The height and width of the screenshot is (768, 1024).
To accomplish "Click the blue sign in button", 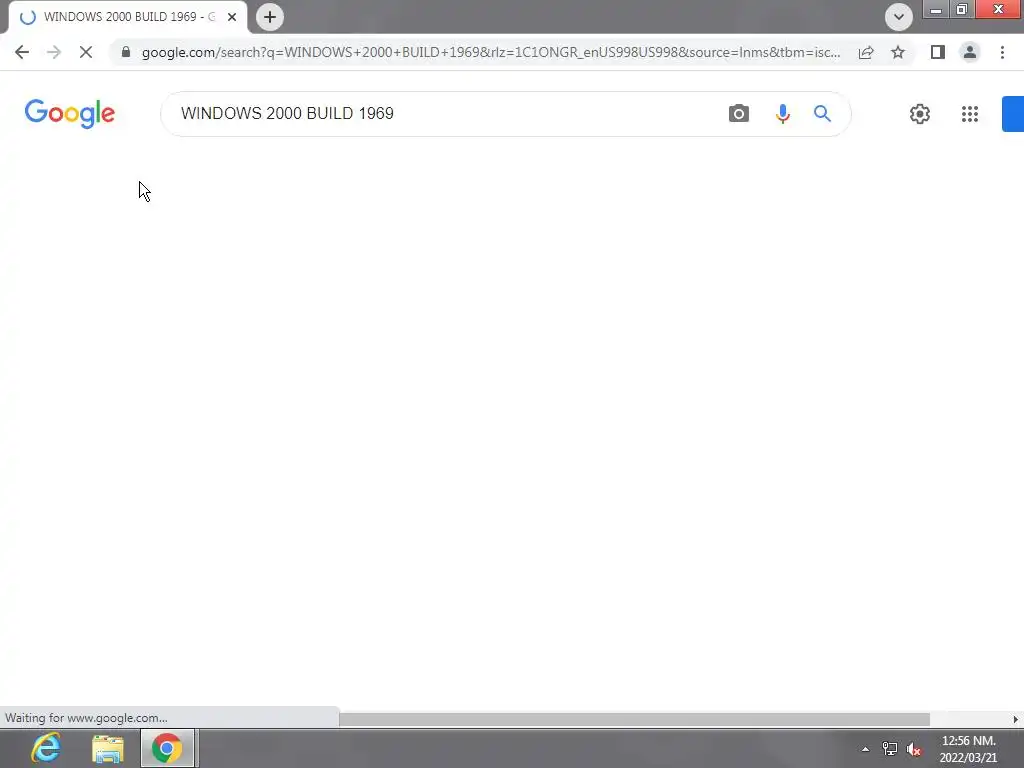I will pyautogui.click(x=1013, y=114).
